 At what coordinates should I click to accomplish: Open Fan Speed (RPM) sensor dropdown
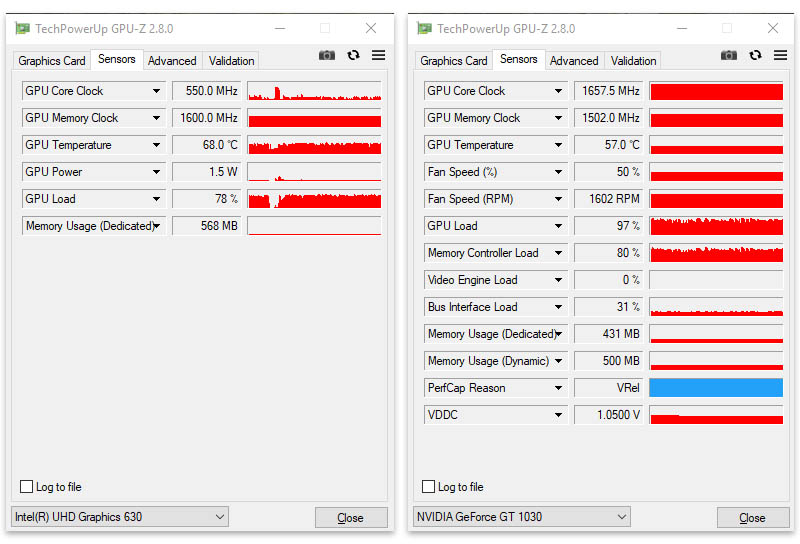[x=558, y=199]
